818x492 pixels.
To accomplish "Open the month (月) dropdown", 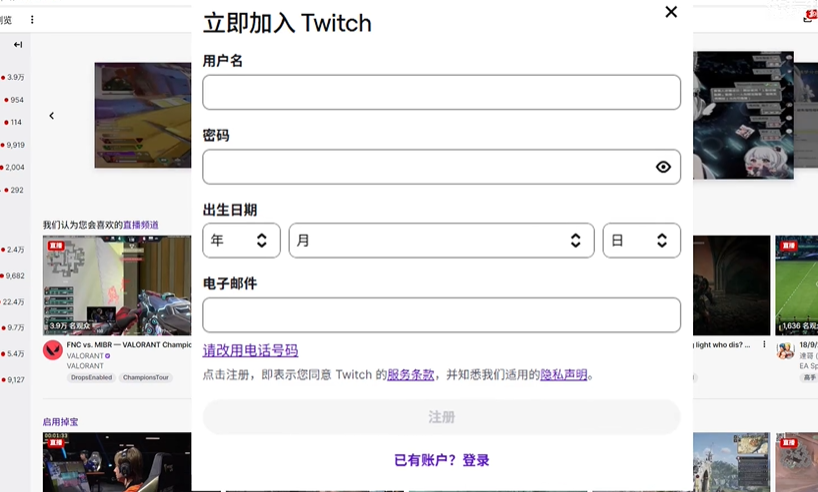I will pyautogui.click(x=441, y=240).
